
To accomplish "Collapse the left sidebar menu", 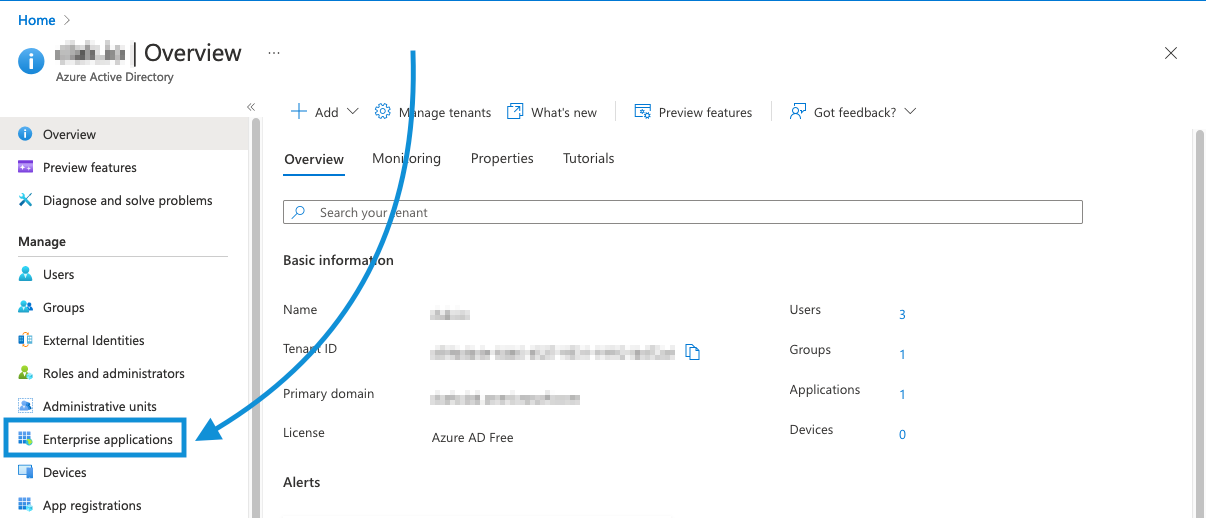I will pos(251,107).
